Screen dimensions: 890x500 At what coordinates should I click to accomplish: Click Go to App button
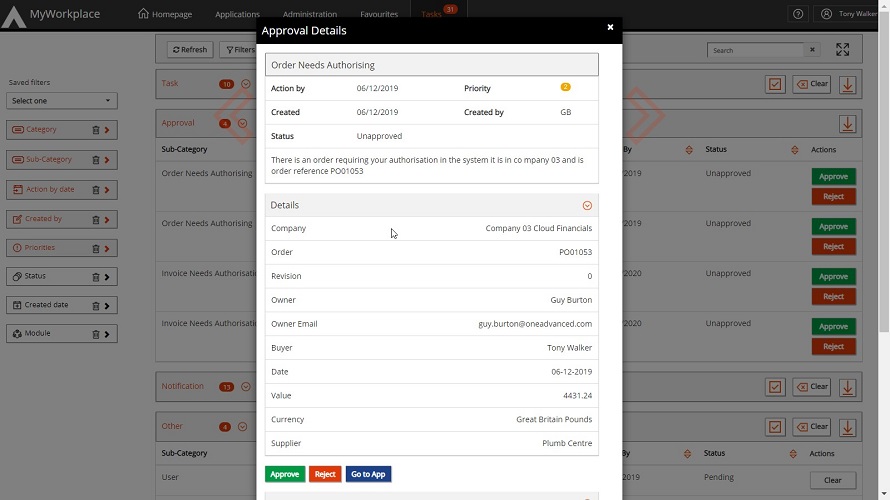pyautogui.click(x=368, y=474)
